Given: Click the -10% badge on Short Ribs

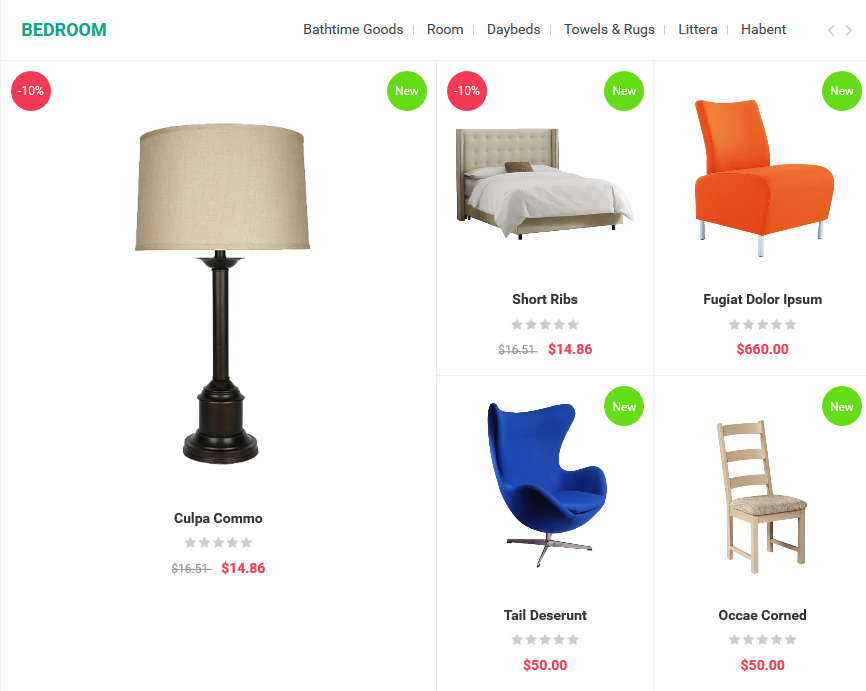Looking at the screenshot, I should pyautogui.click(x=467, y=91).
